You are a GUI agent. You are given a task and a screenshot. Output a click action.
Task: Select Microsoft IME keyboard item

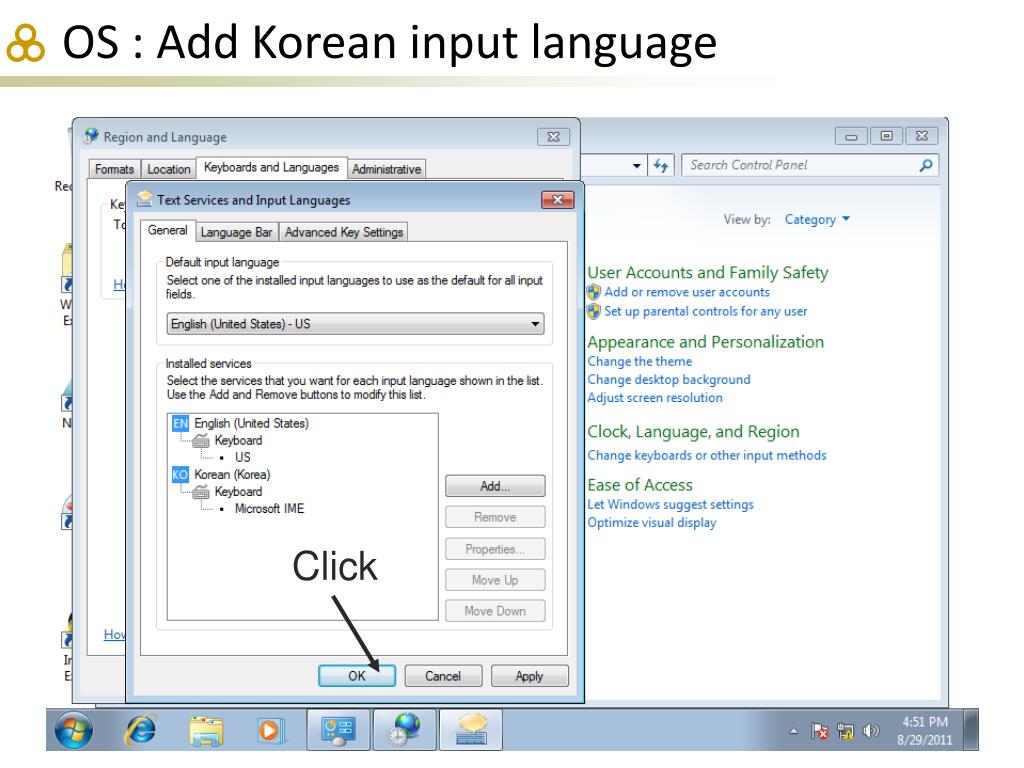(x=270, y=508)
